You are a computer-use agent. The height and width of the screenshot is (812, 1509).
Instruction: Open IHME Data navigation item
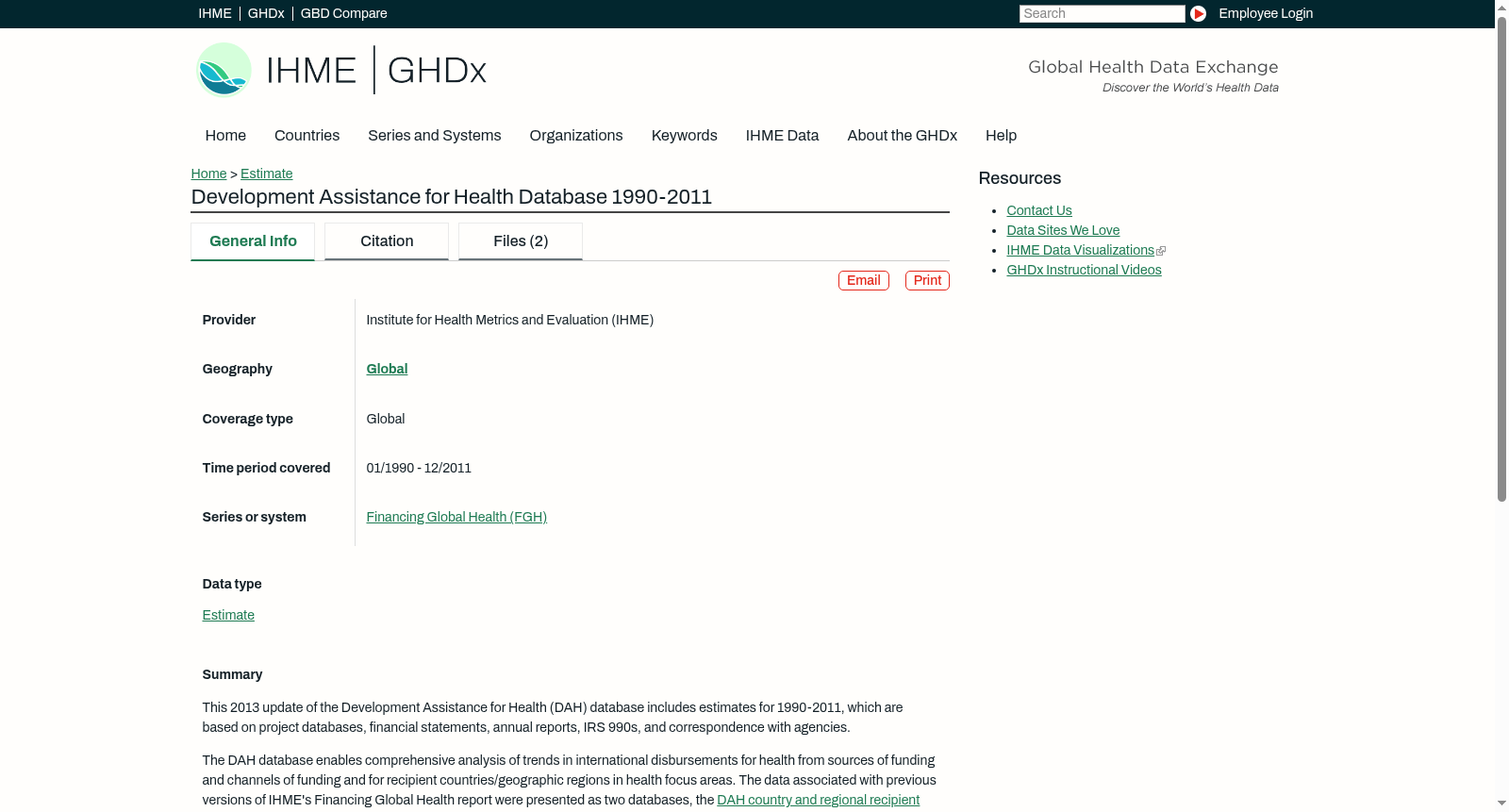tap(782, 136)
